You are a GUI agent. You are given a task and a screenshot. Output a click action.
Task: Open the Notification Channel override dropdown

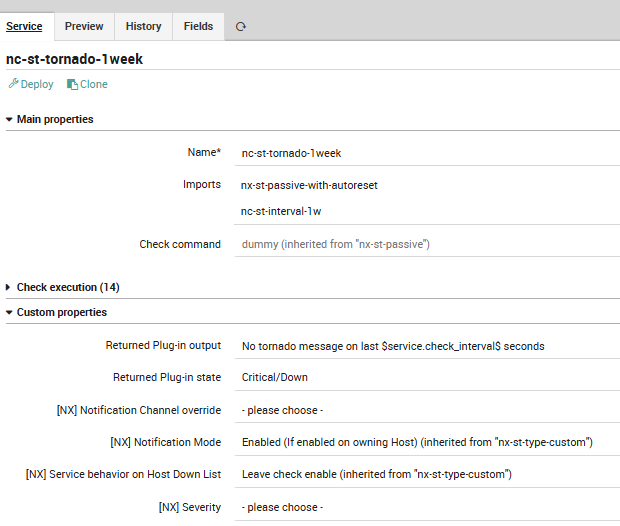pyautogui.click(x=427, y=410)
